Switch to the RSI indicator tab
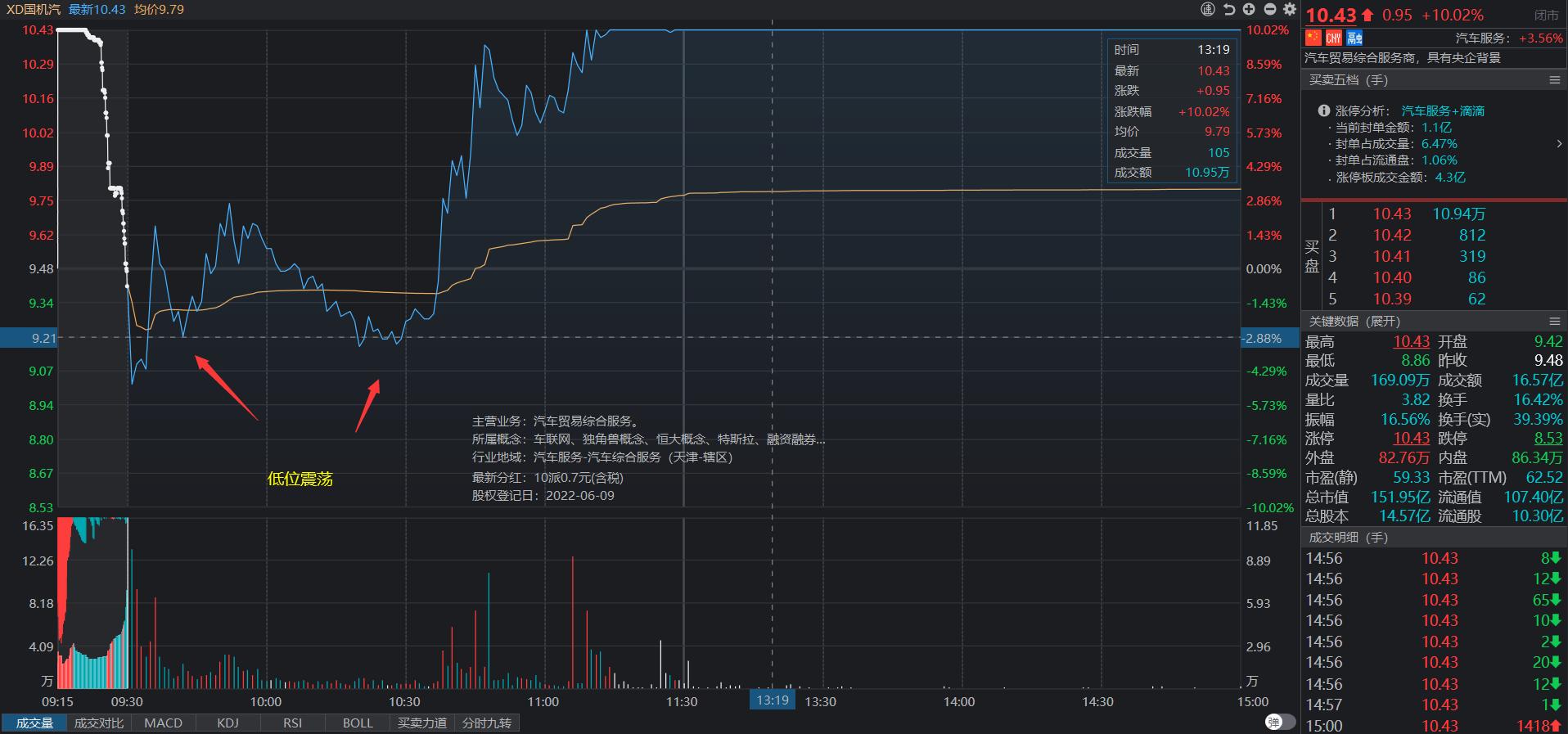This screenshot has height=734, width=1568. 292,723
